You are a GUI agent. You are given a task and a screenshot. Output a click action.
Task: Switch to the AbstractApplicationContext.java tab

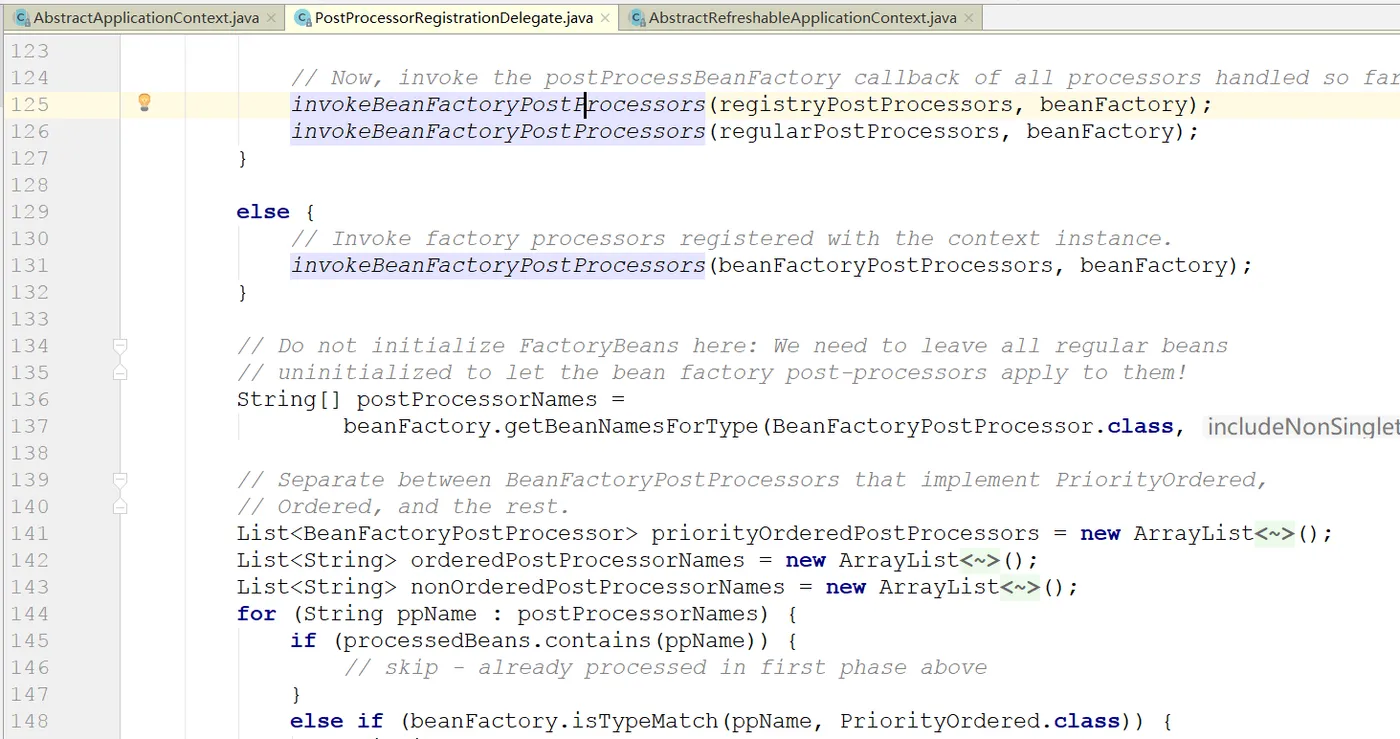pos(145,18)
